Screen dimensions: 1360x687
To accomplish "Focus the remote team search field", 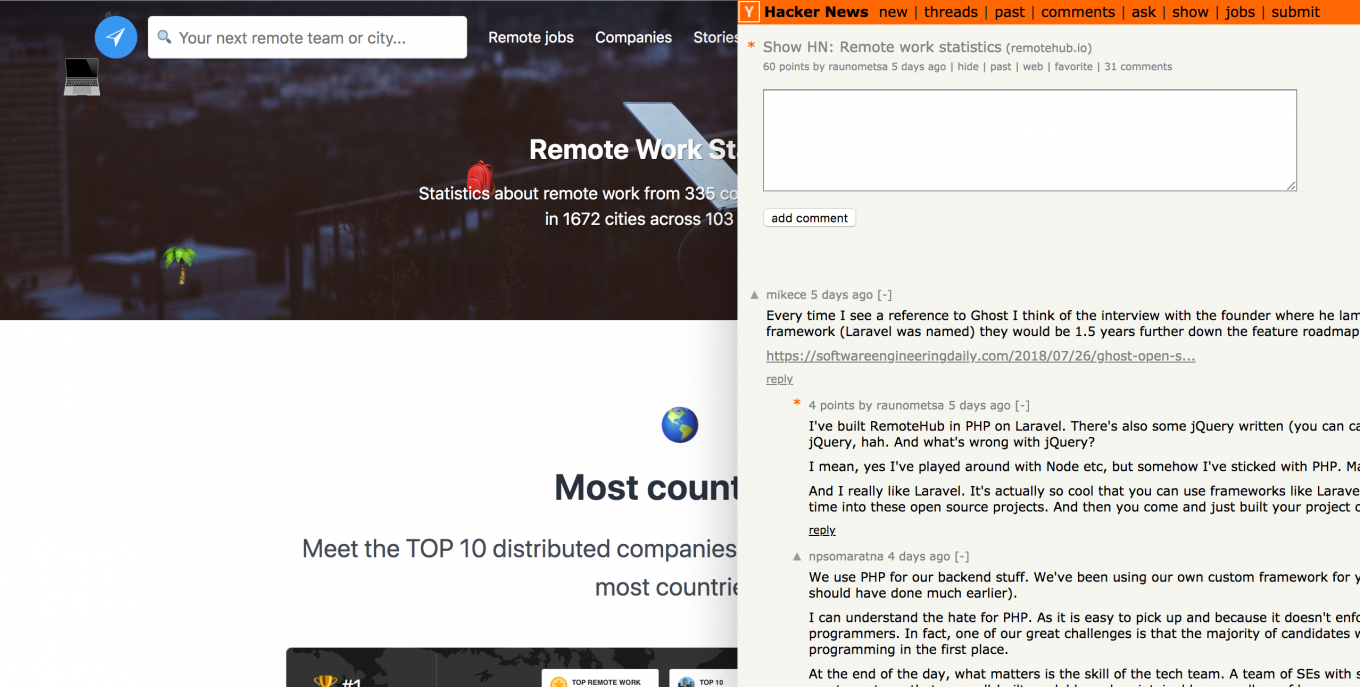I will [x=307, y=38].
